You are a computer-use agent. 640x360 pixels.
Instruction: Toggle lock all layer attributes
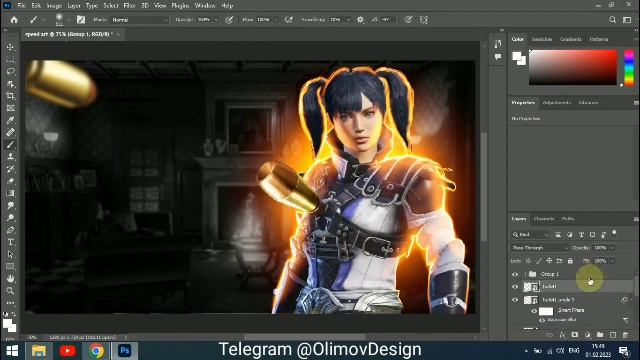[x=570, y=261]
